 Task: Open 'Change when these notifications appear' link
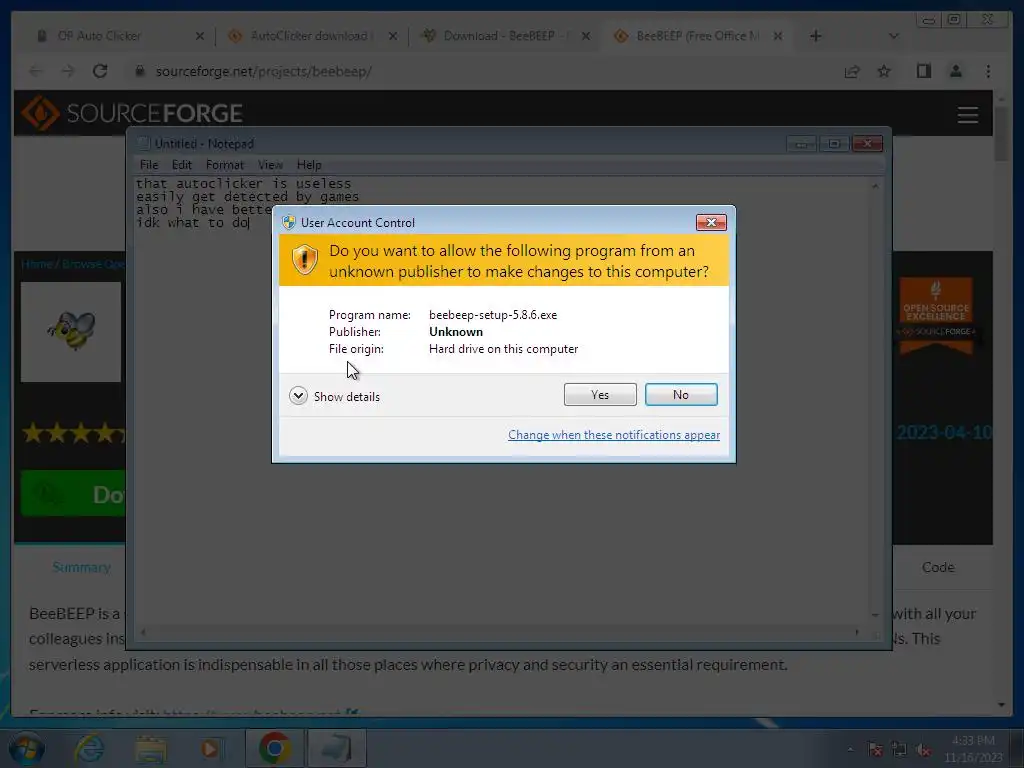[x=614, y=435]
